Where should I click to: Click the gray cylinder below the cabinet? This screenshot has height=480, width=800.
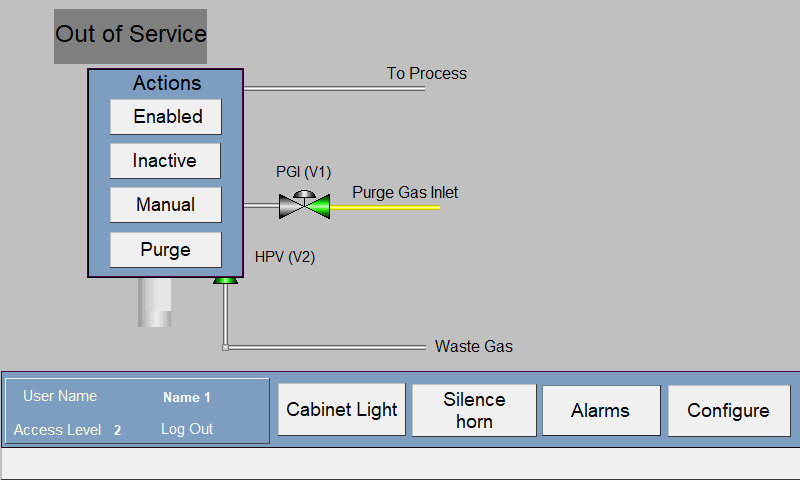click(x=155, y=302)
